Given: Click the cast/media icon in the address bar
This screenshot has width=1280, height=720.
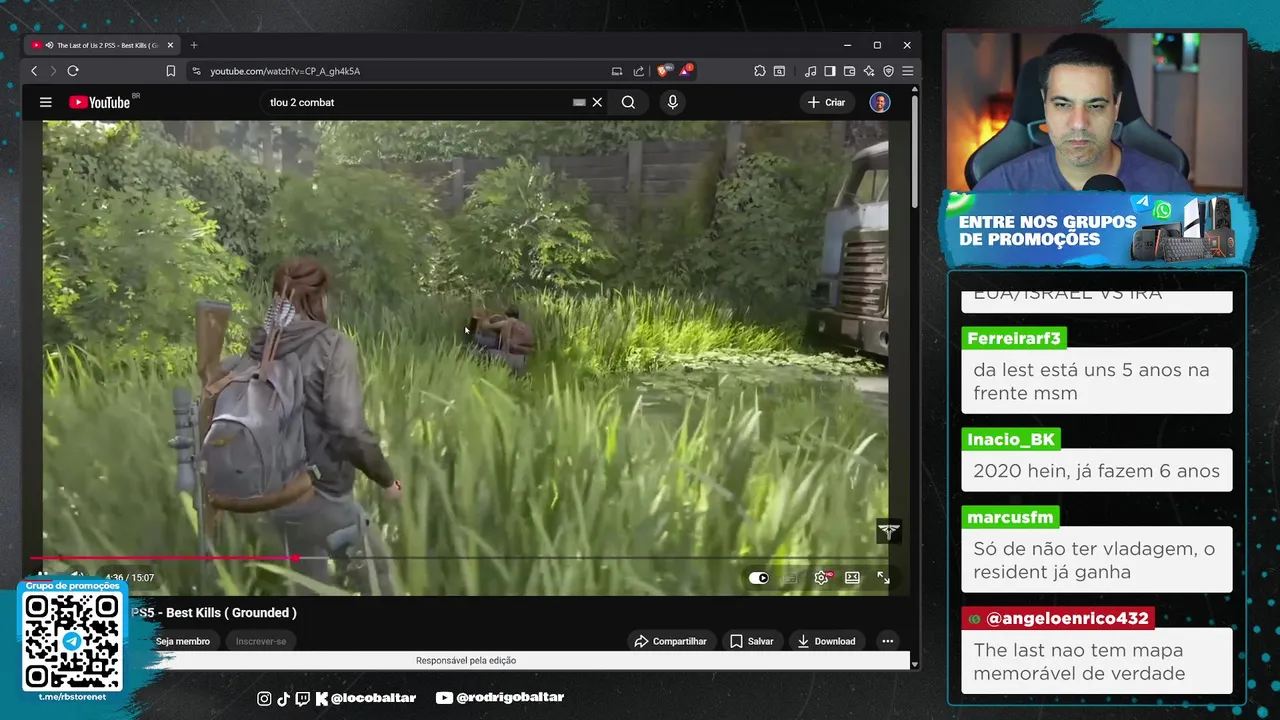Looking at the screenshot, I should (617, 71).
